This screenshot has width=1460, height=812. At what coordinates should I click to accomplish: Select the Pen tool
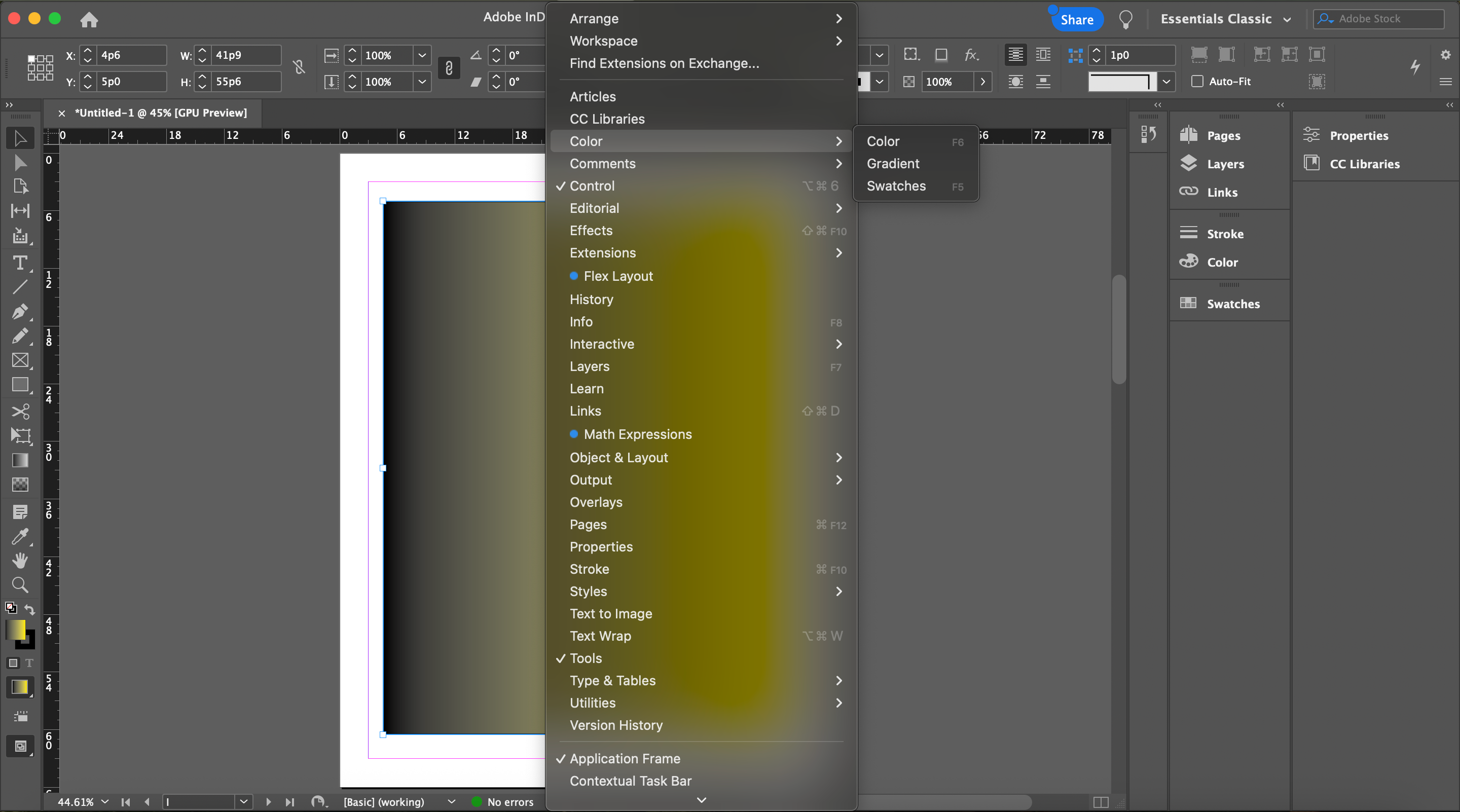pyautogui.click(x=20, y=312)
